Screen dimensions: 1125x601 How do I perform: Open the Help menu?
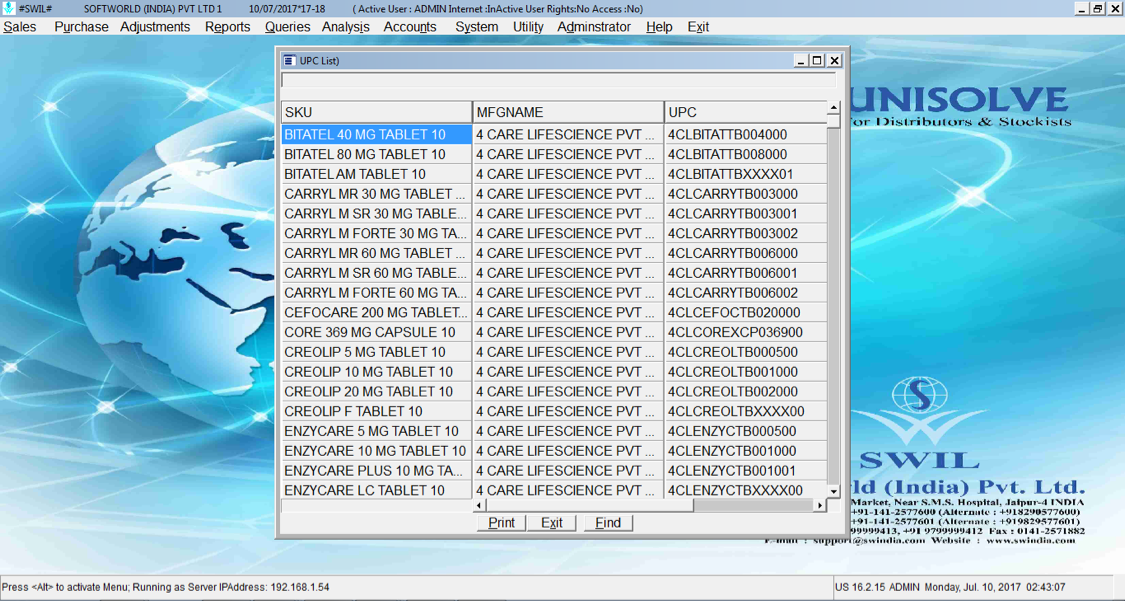pos(659,27)
